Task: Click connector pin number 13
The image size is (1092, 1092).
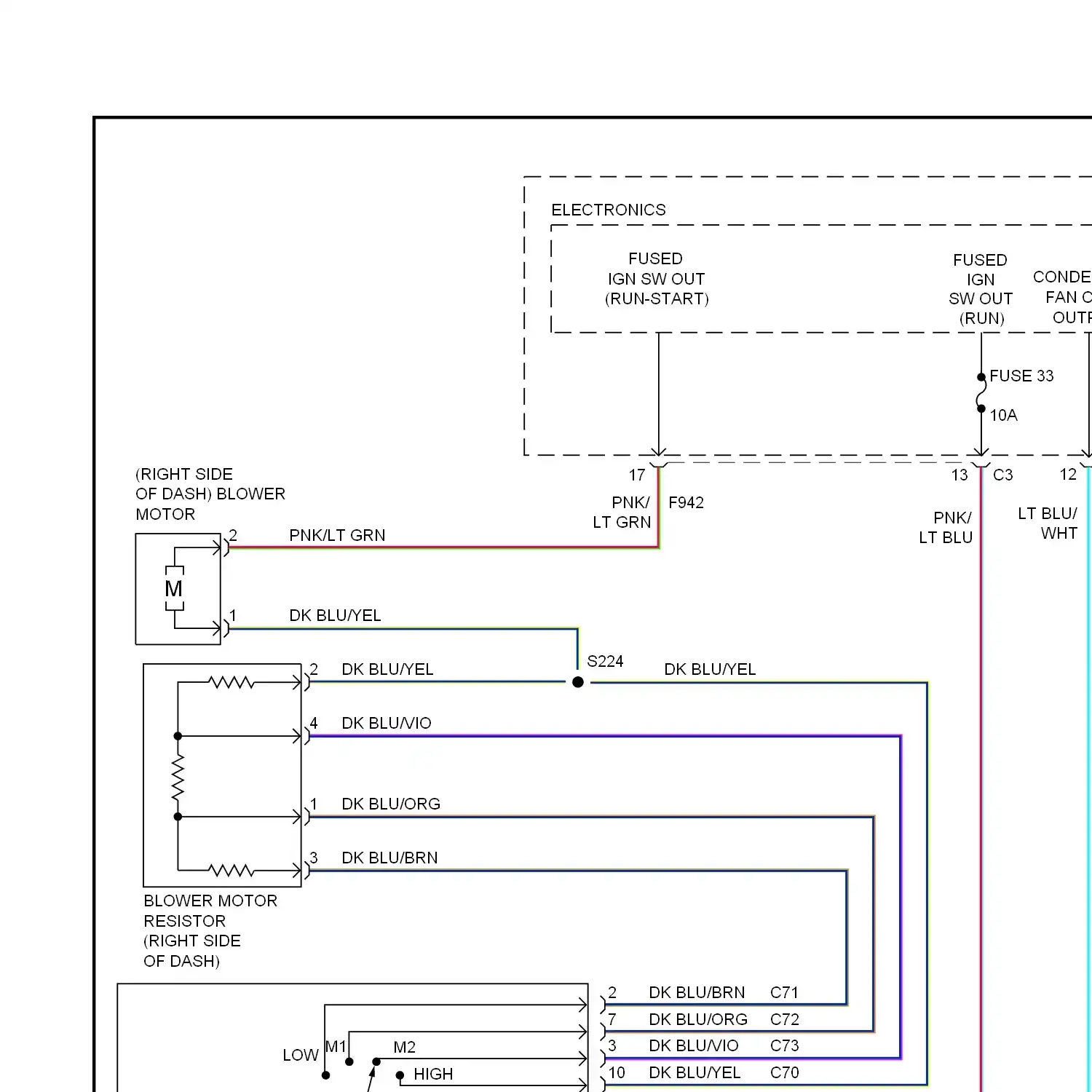Action: pos(960,475)
